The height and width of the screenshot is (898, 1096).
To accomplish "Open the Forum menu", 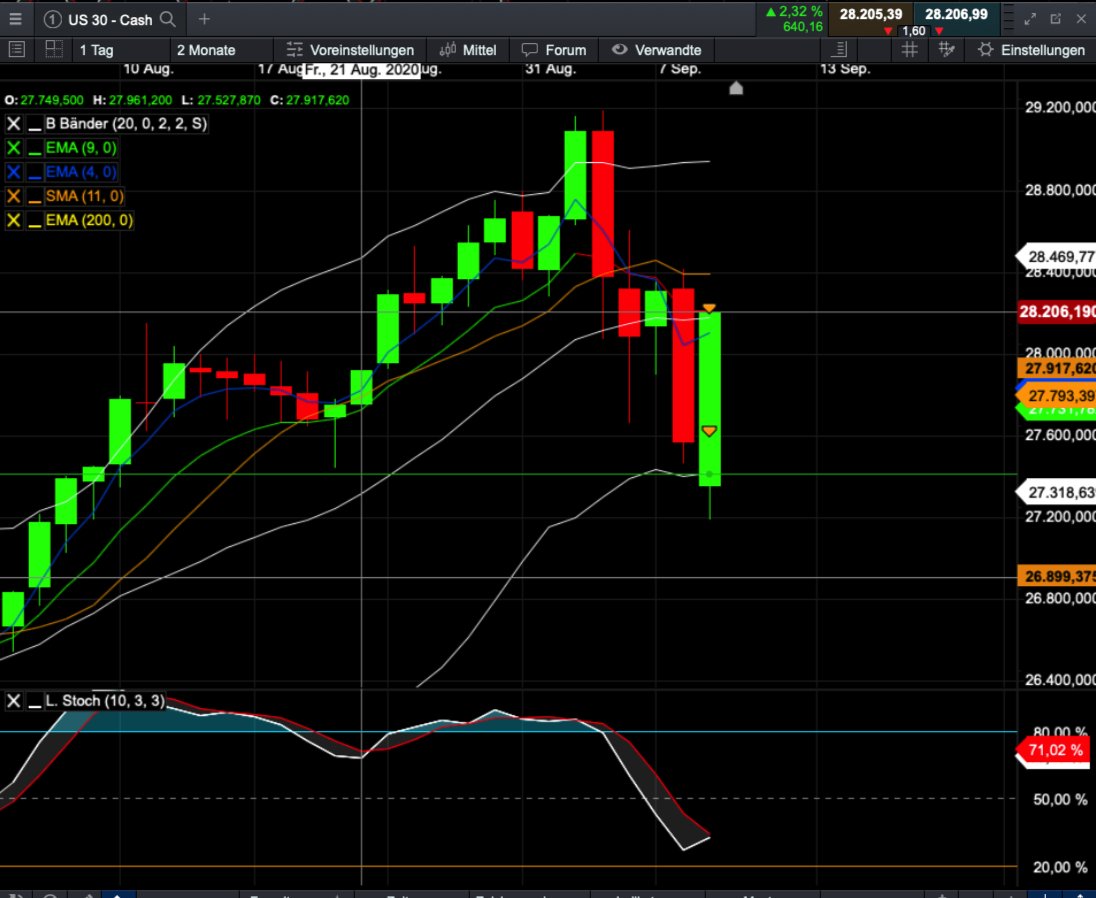I will [x=554, y=50].
